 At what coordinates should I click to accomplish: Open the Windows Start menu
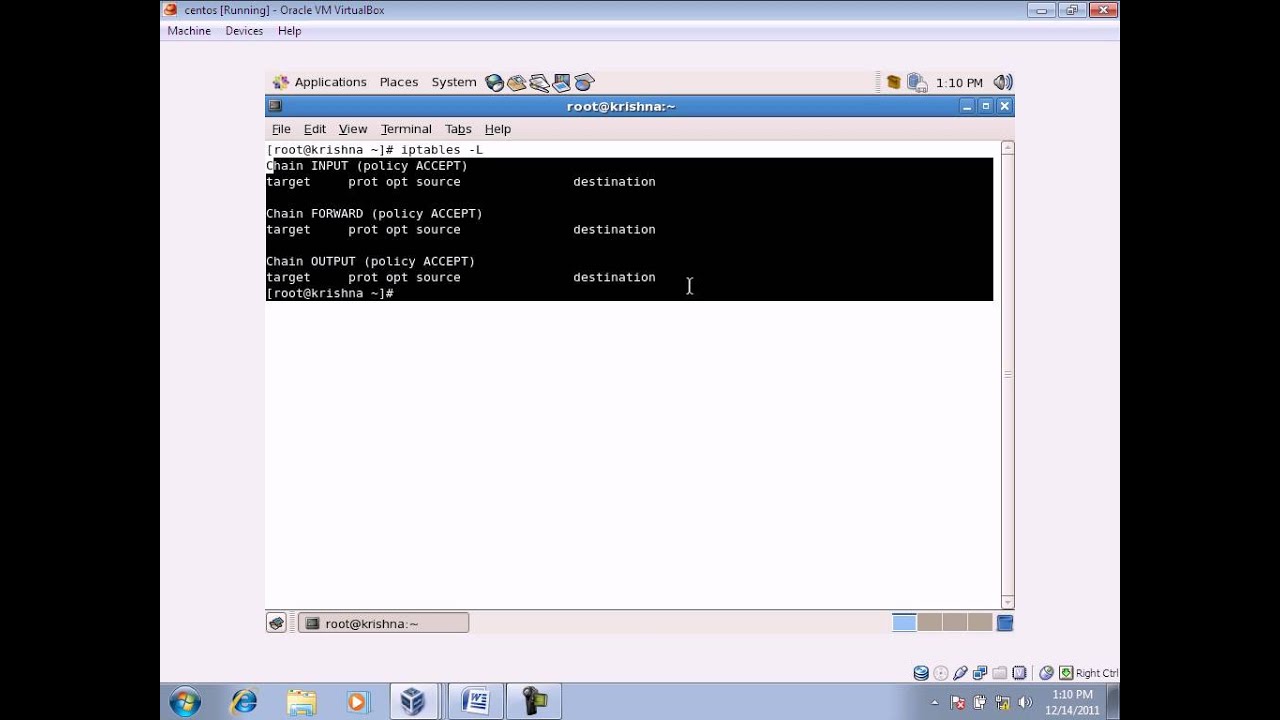point(185,702)
